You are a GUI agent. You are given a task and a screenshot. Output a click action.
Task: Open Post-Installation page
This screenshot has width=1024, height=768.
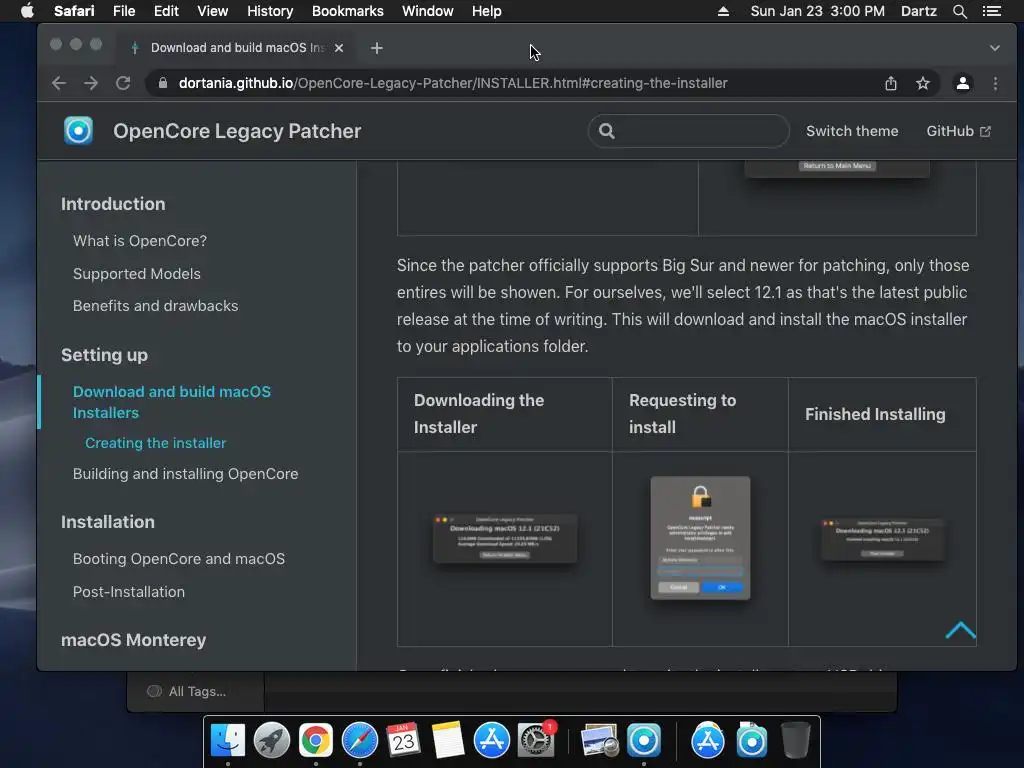click(x=129, y=592)
